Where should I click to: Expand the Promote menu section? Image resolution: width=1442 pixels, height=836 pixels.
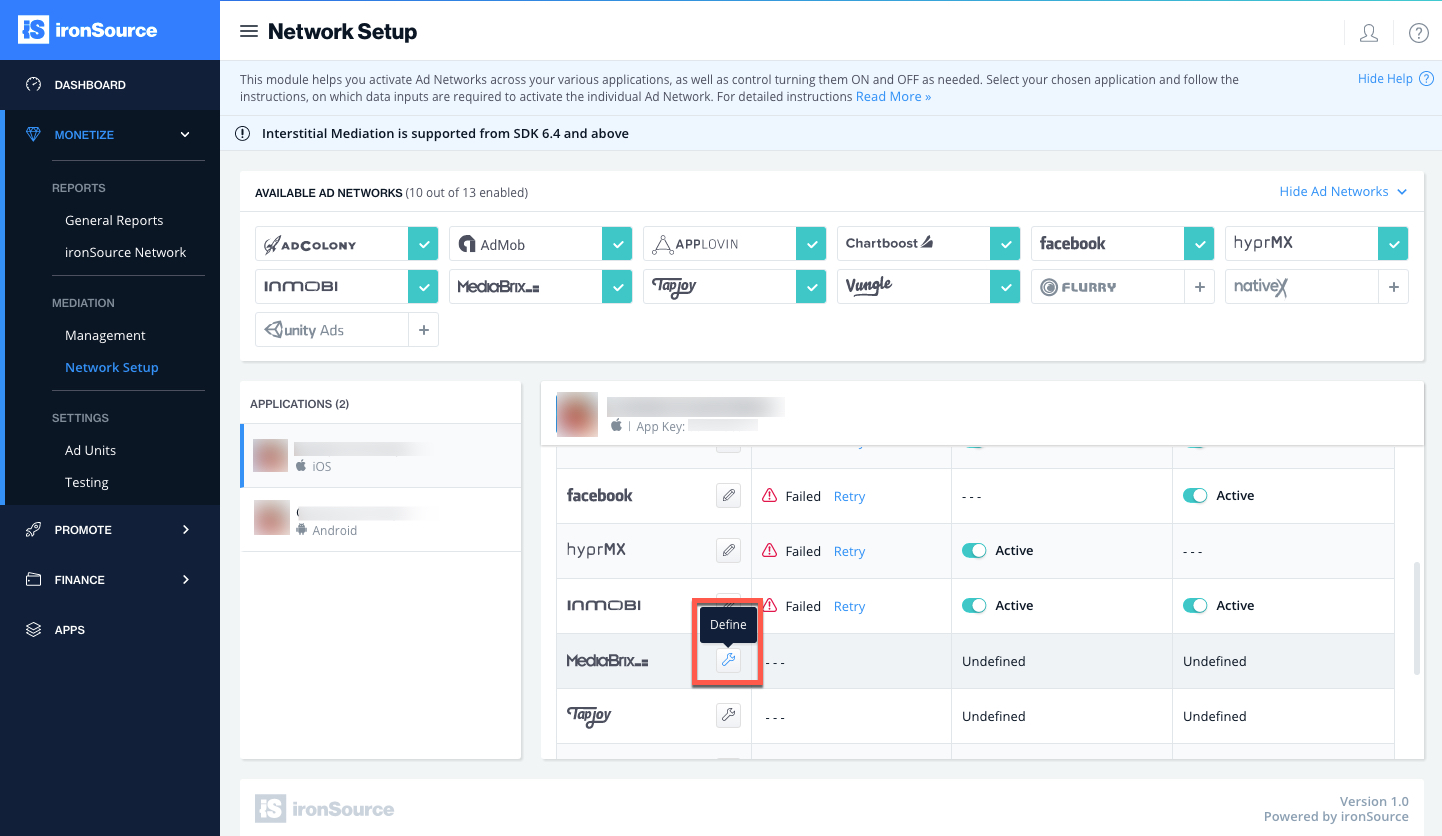[185, 530]
